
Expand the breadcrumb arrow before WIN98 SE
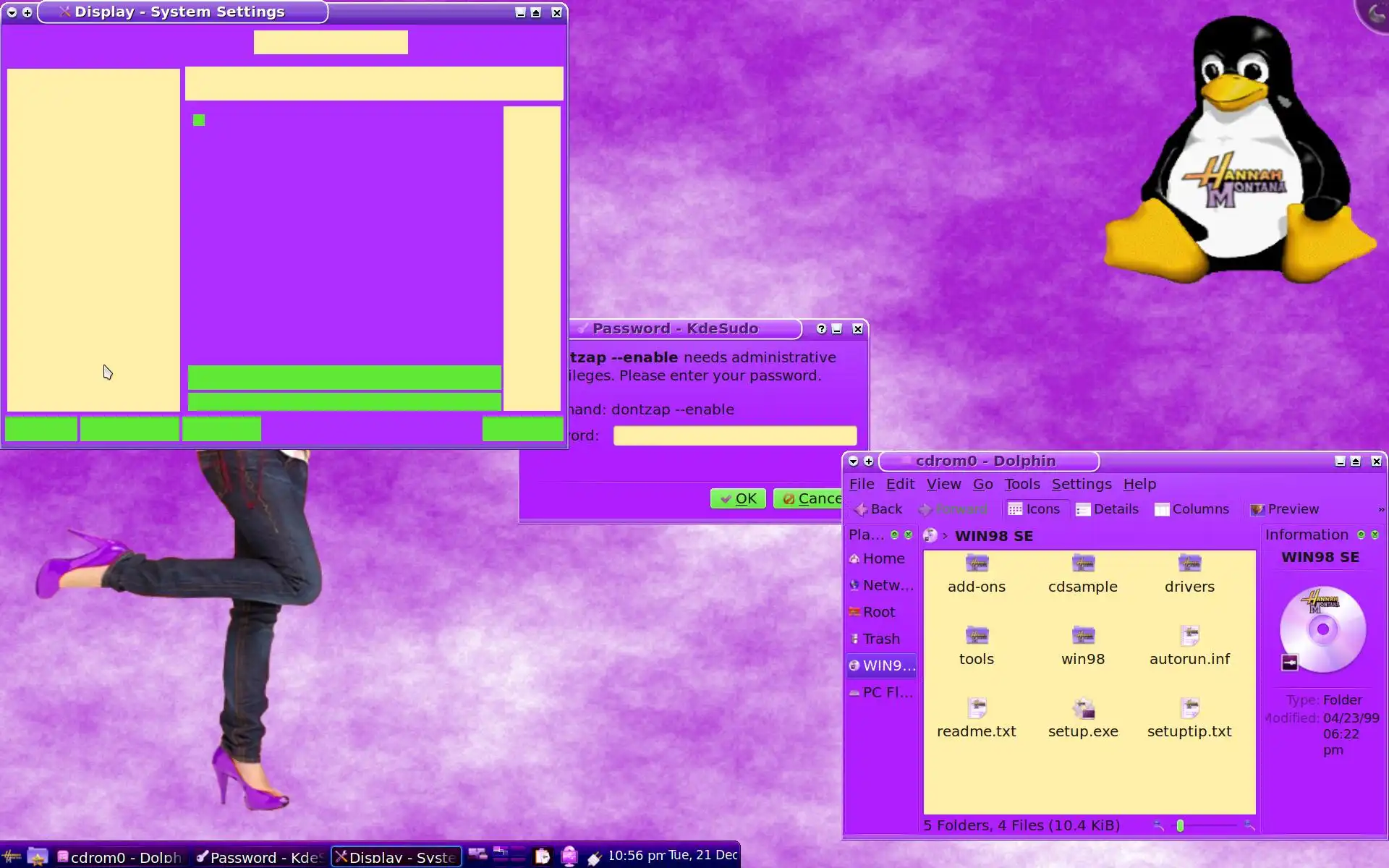(x=945, y=536)
